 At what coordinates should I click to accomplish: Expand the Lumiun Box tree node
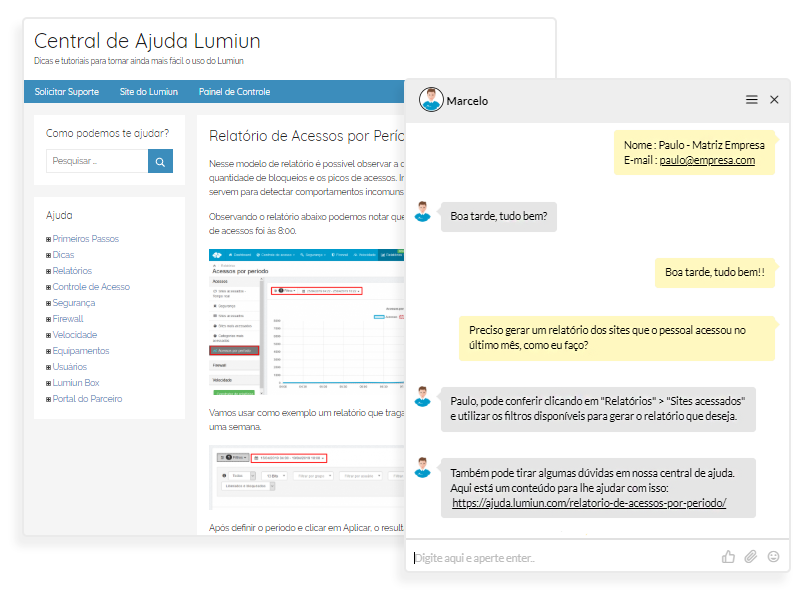tap(48, 383)
